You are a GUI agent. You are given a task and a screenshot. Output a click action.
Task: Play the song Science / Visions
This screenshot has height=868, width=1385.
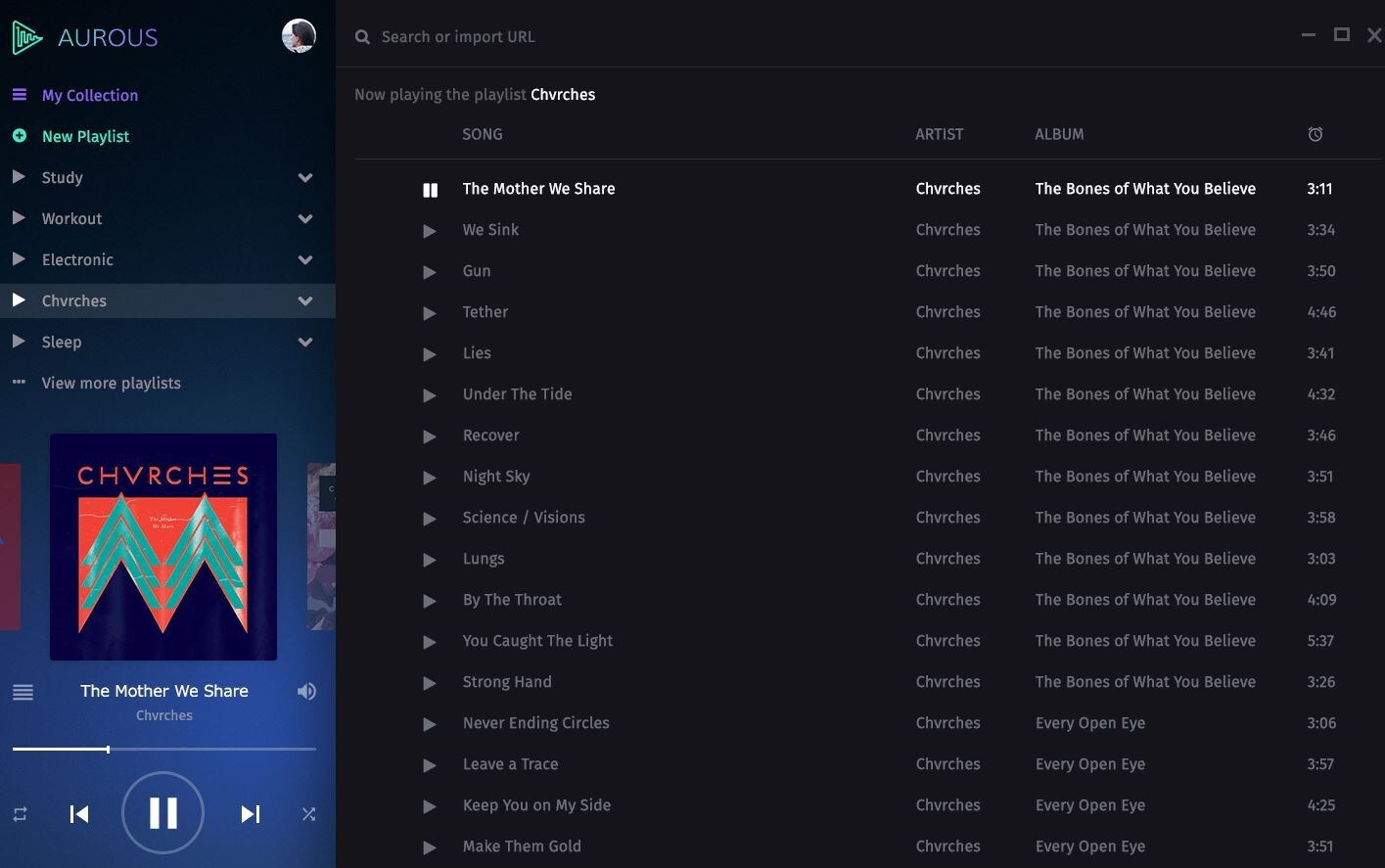coord(430,519)
